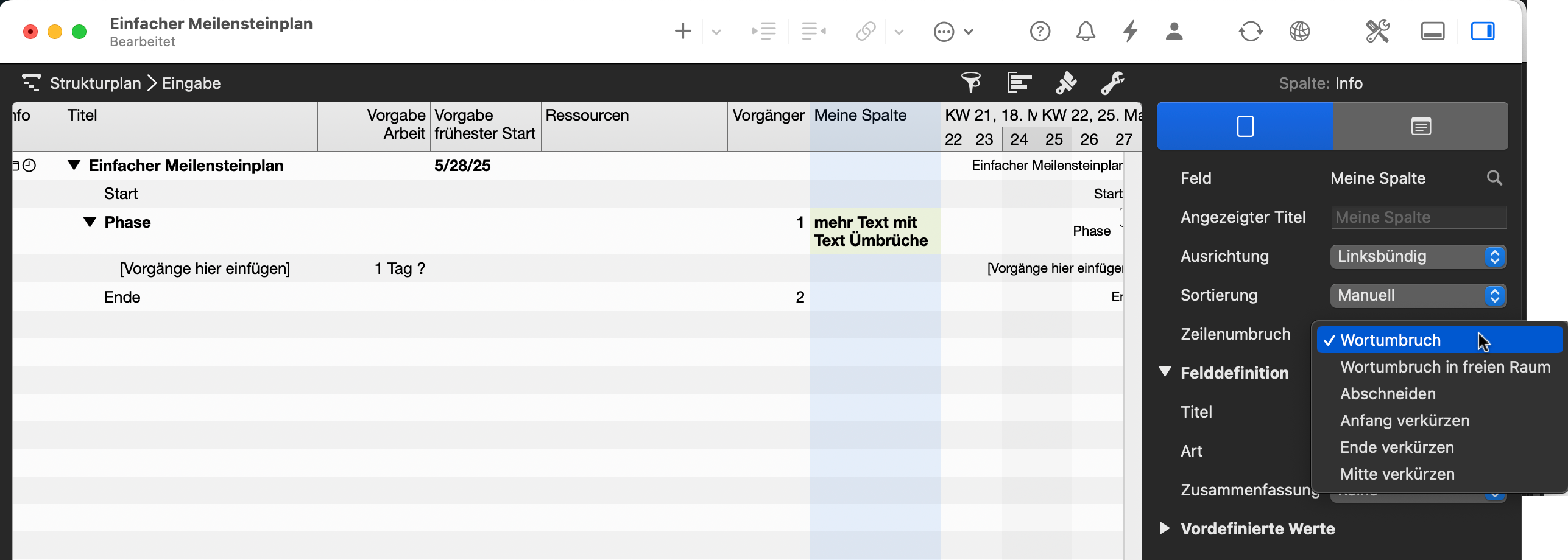The height and width of the screenshot is (560, 1568).
Task: Click the Gantt bar layout icon
Action: click(x=1019, y=82)
